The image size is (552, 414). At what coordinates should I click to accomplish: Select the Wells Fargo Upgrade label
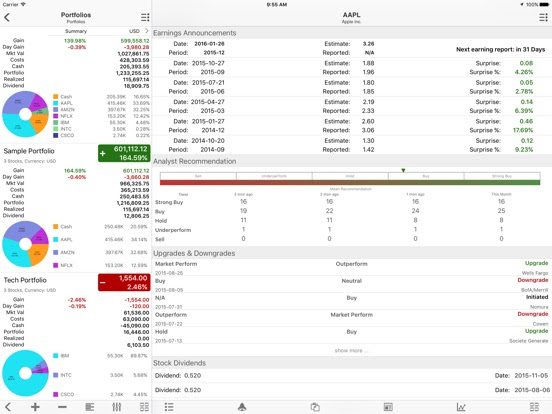click(x=537, y=263)
